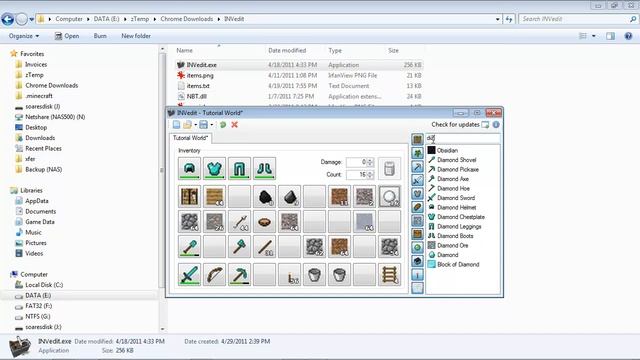Open Local Disk (C:) in navigation pane
The image size is (640, 360).
pos(44,284)
